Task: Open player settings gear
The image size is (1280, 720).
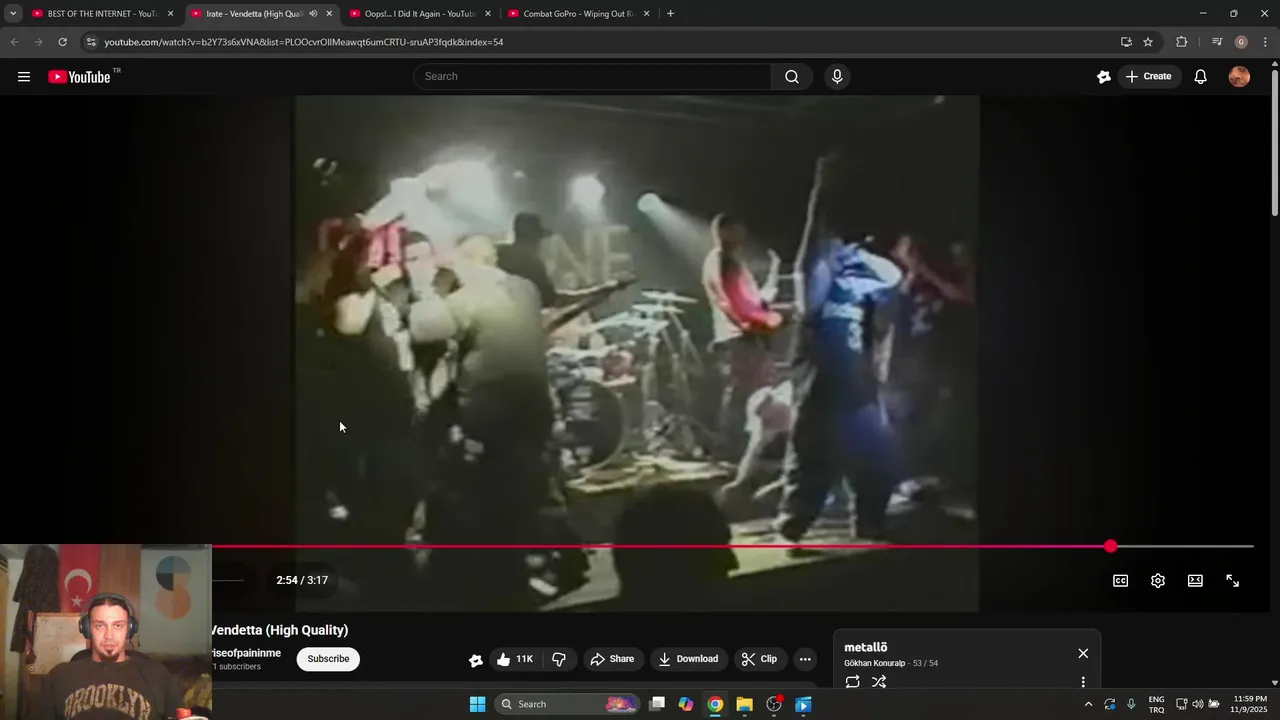Action: [x=1158, y=581]
